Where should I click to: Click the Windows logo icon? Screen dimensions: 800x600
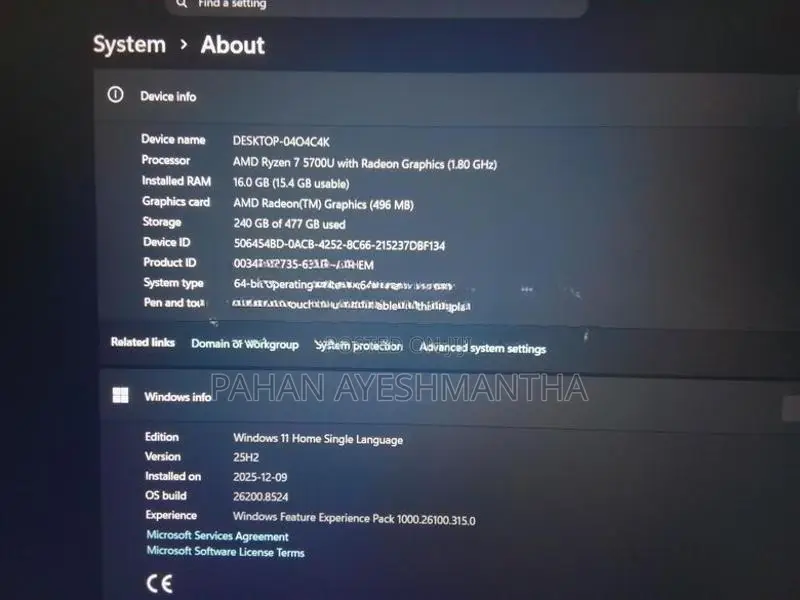120,395
